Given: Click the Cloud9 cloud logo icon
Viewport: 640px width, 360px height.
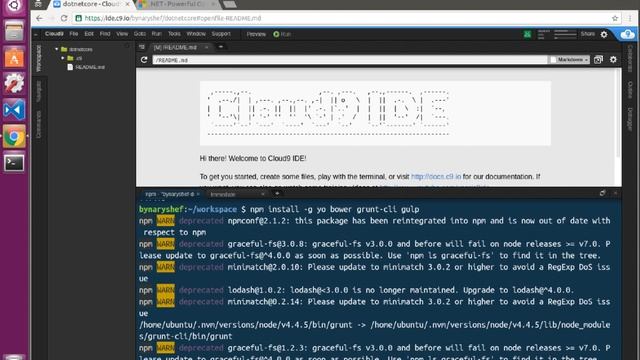Looking at the screenshot, I should click(627, 34).
